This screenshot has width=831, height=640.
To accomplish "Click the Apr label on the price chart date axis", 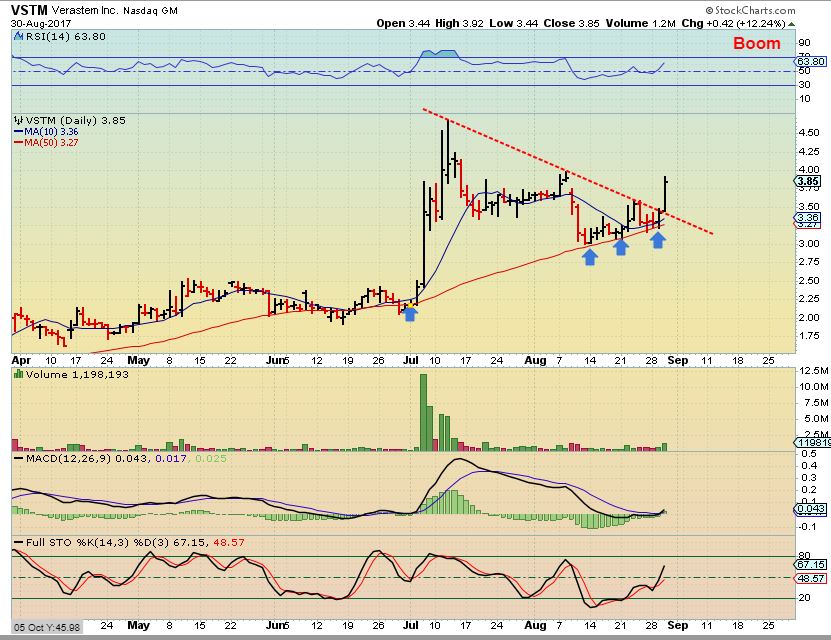I will click(x=21, y=360).
